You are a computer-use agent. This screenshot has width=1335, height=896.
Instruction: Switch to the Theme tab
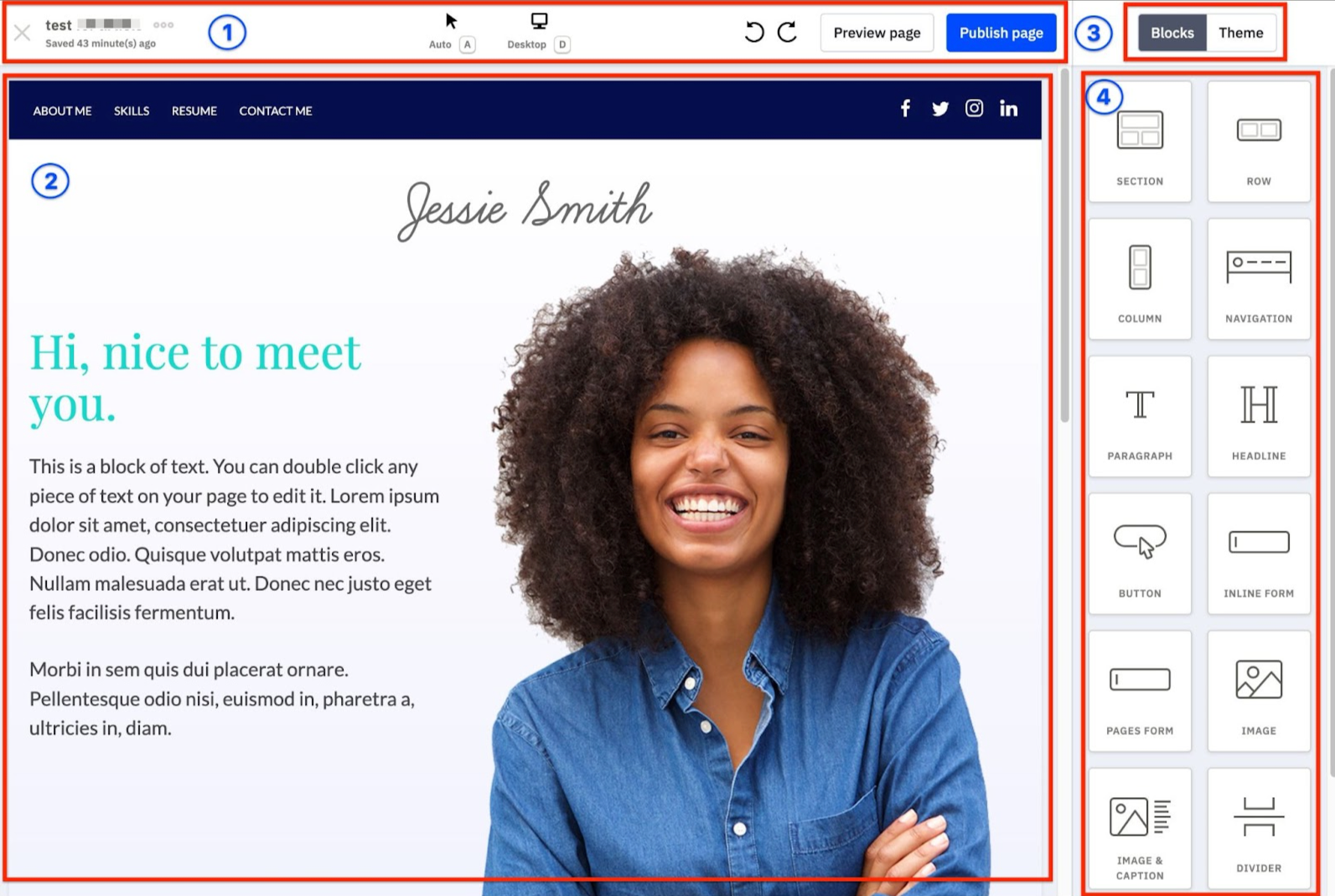(1240, 33)
